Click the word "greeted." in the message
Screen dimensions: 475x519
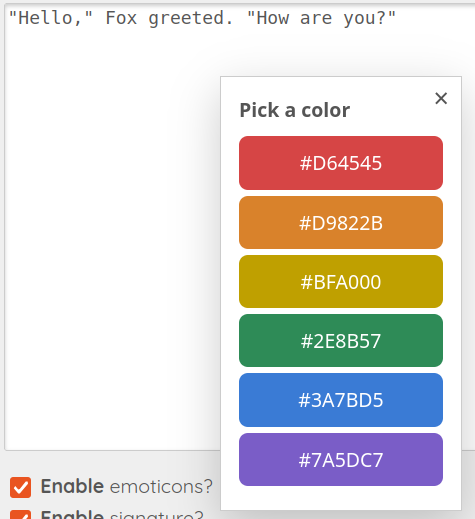[191, 18]
